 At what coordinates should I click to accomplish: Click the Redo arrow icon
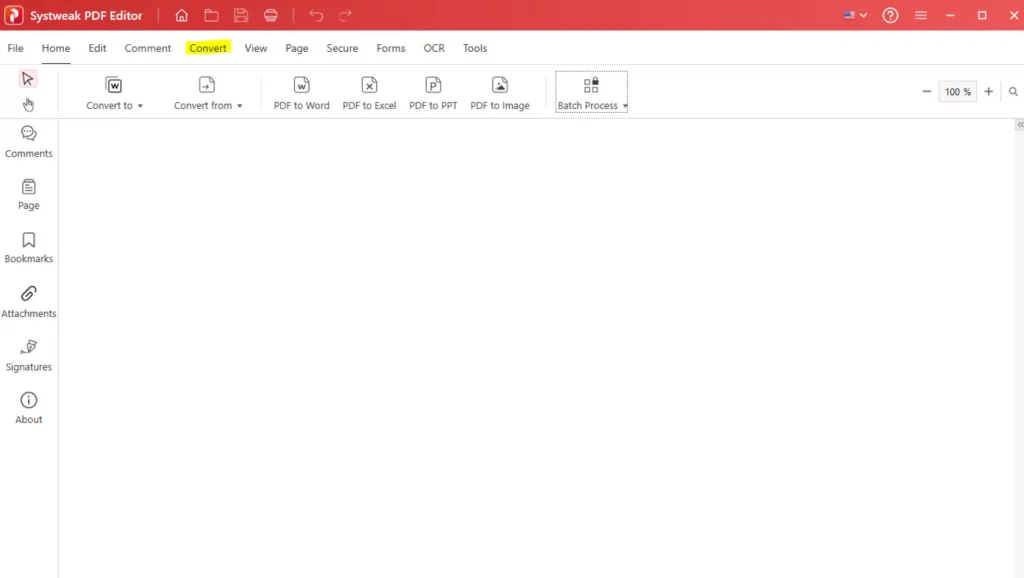coord(345,15)
